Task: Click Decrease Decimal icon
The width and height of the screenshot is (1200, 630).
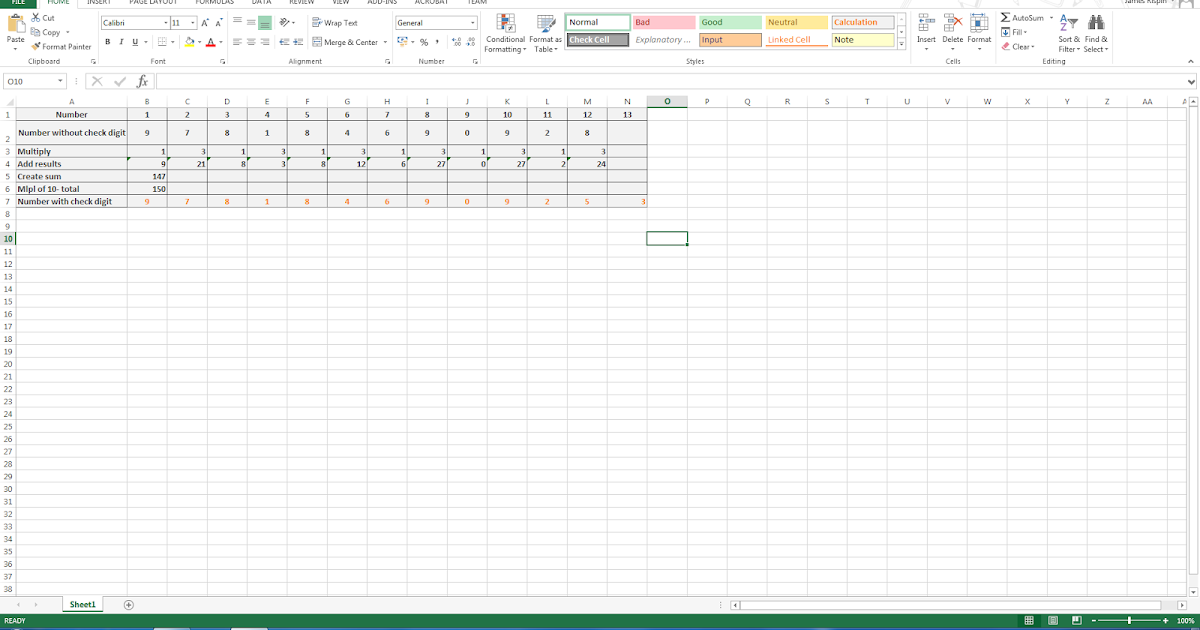Action: tap(470, 42)
